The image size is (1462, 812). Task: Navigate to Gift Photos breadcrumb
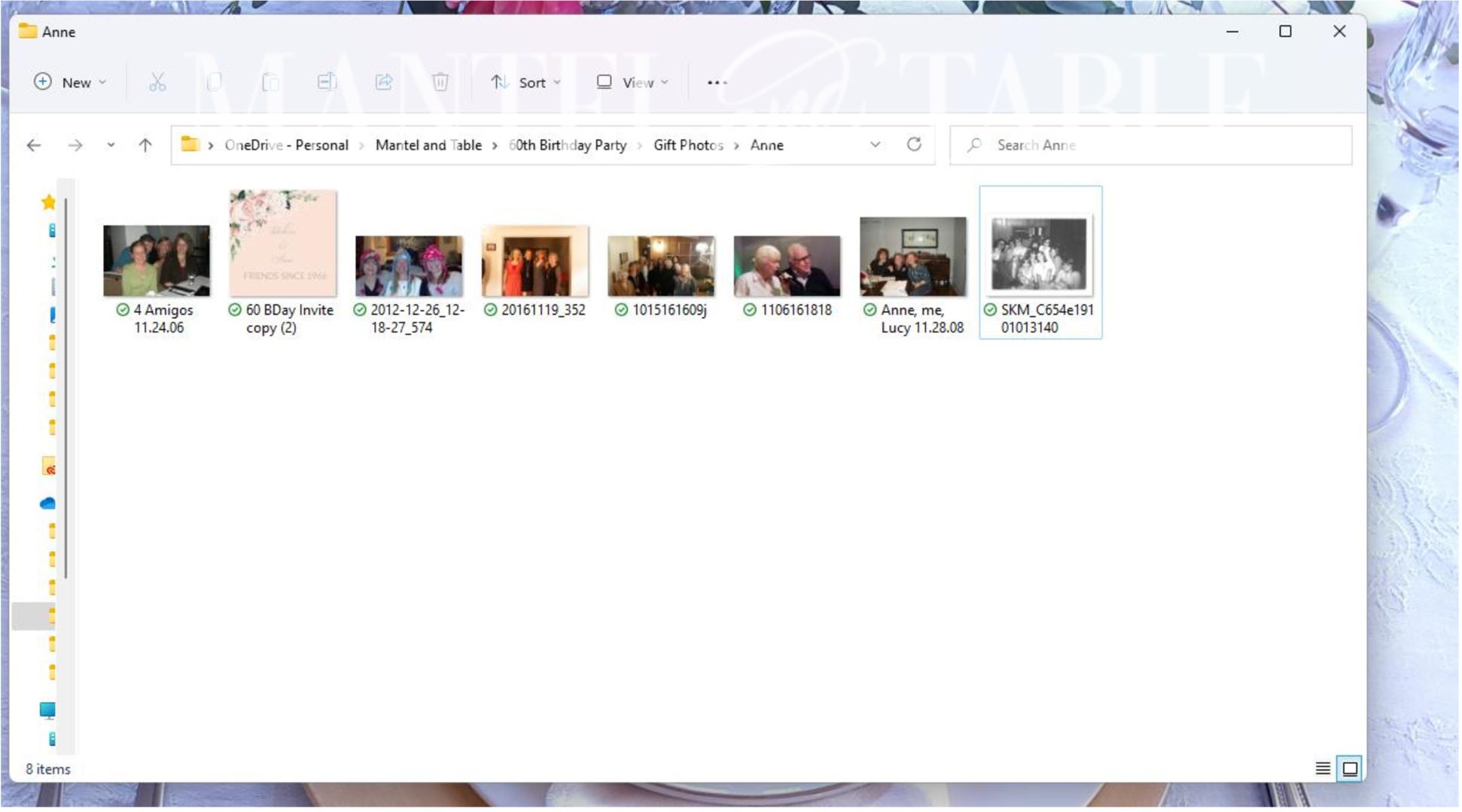pyautogui.click(x=689, y=145)
